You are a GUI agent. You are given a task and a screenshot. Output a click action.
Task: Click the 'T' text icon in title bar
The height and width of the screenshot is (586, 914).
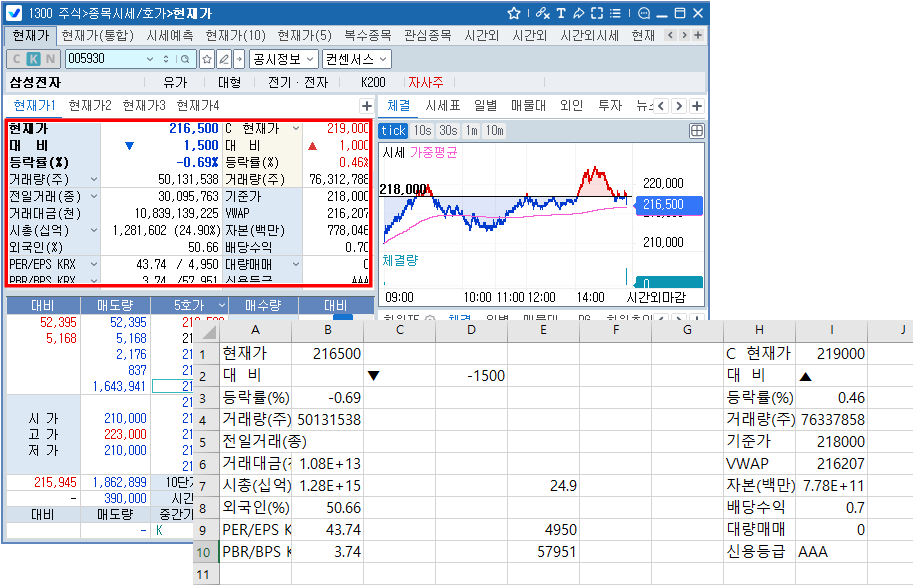click(x=561, y=13)
